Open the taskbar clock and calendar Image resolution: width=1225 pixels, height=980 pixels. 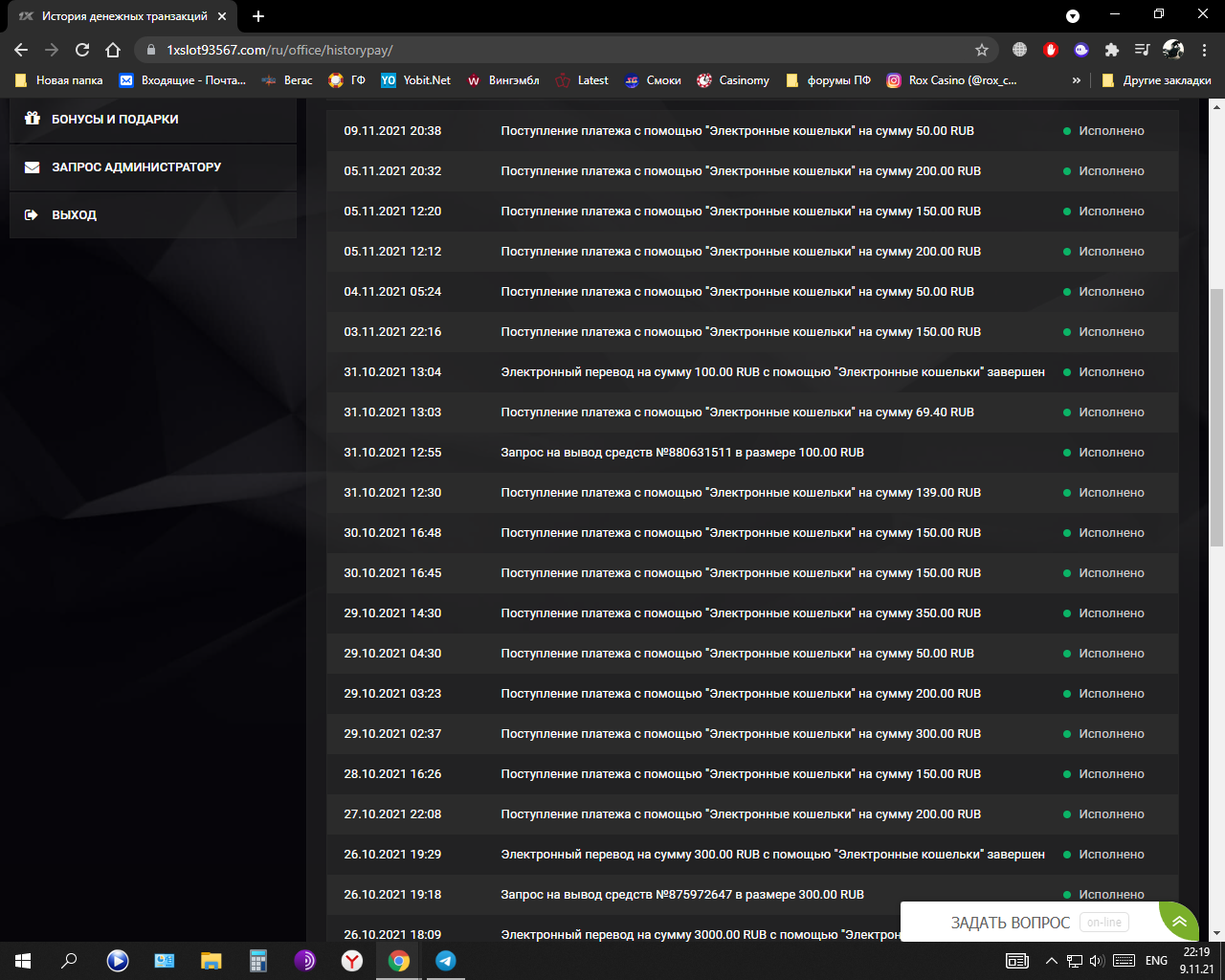[x=1196, y=961]
